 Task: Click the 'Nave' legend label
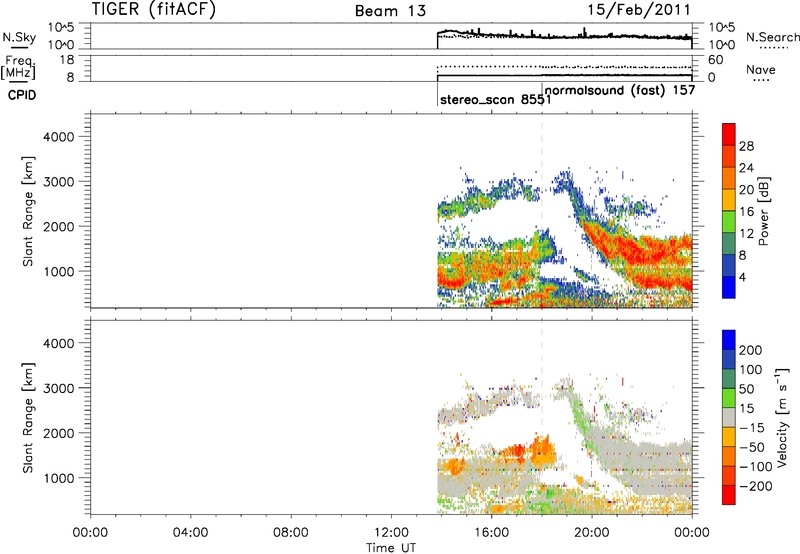761,70
